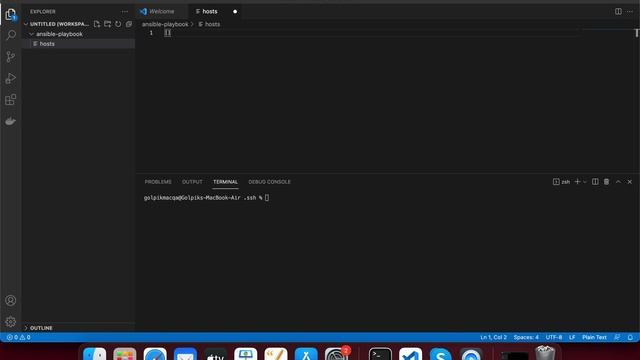Screen dimensions: 640x360
Task: Click the ansible-playbook breadcrumb
Action: click(x=165, y=24)
